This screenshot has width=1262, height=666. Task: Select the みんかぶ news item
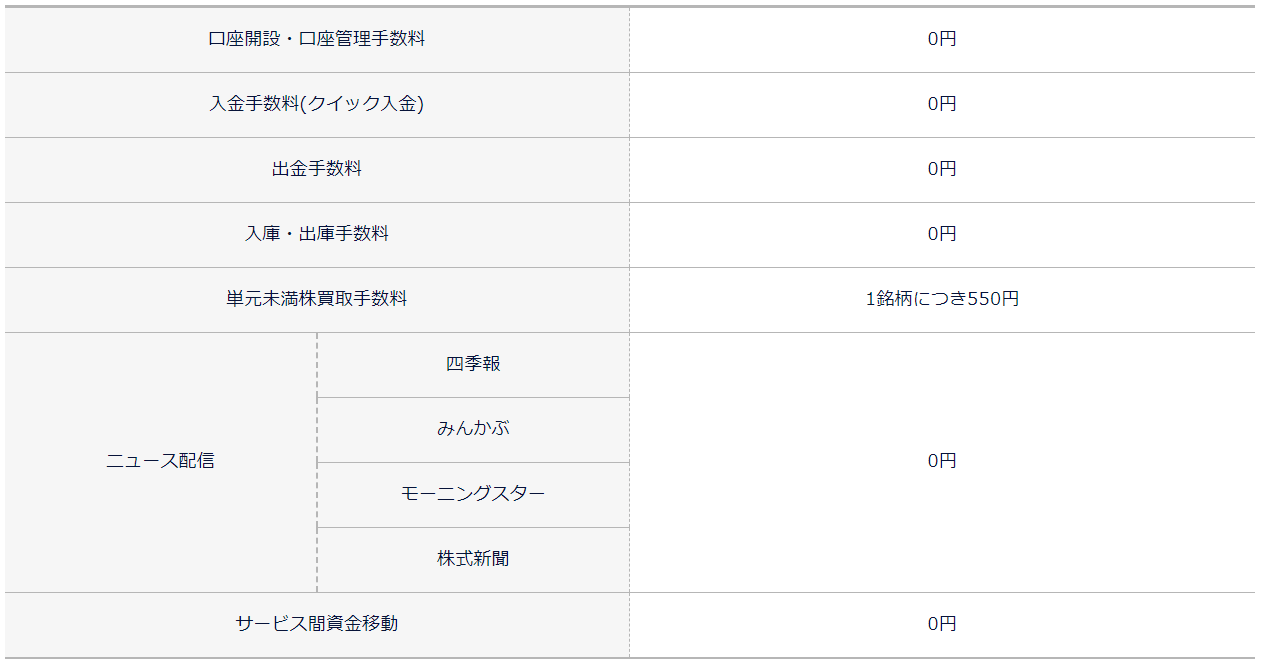pyautogui.click(x=473, y=430)
